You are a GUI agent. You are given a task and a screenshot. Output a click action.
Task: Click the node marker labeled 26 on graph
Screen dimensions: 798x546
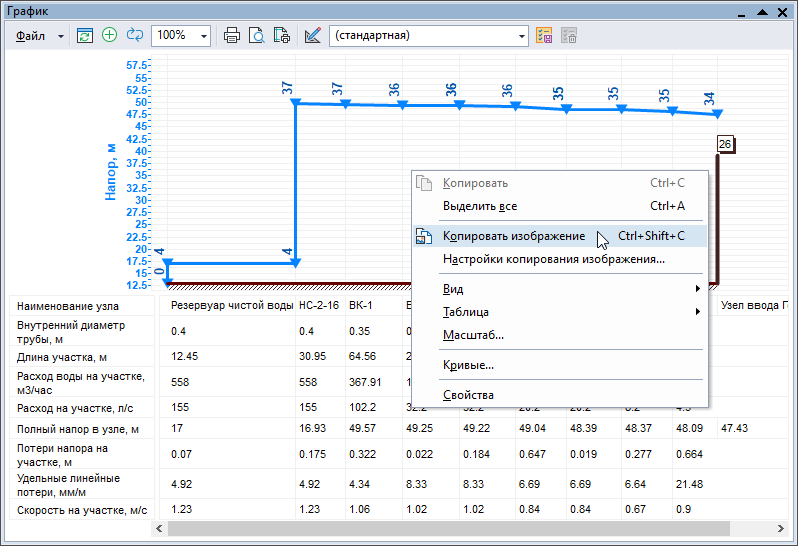click(x=726, y=145)
